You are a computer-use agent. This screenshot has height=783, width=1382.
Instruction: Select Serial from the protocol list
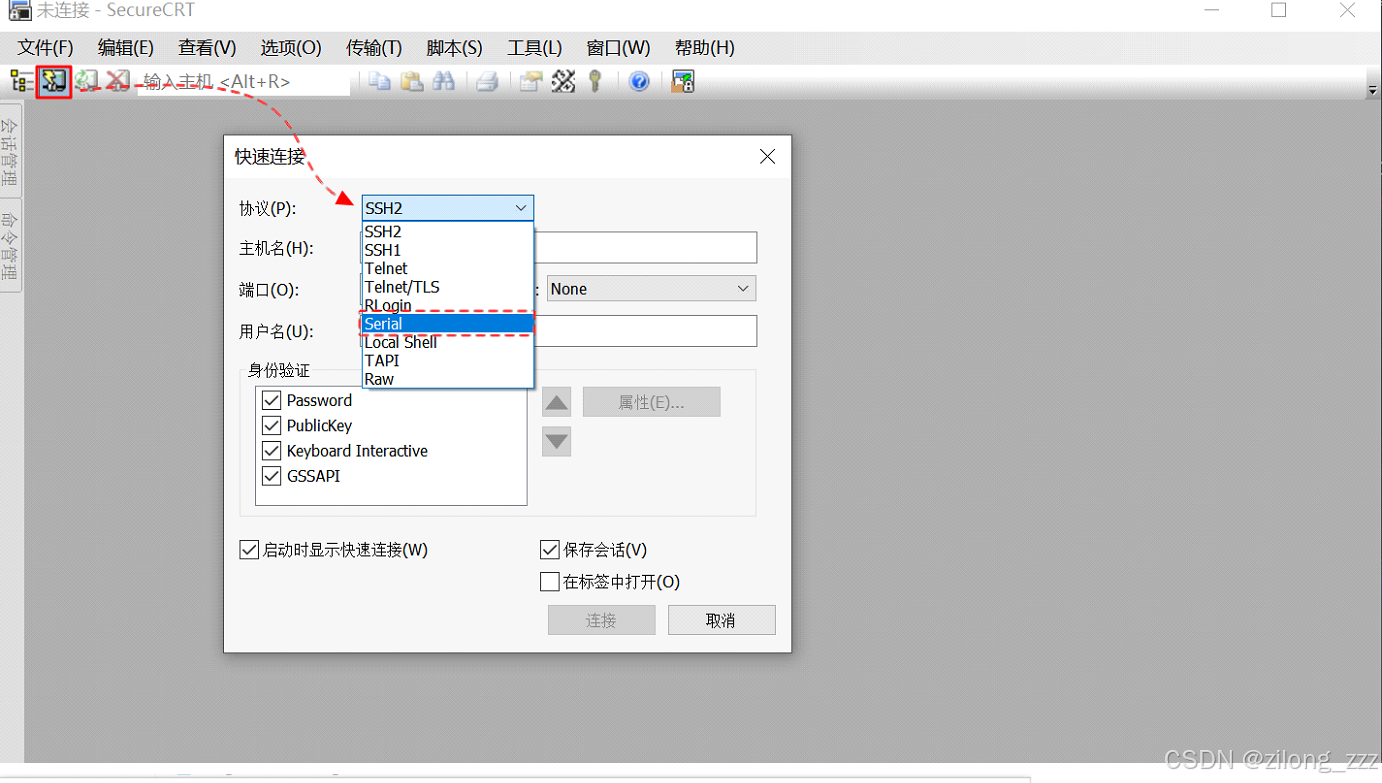447,323
